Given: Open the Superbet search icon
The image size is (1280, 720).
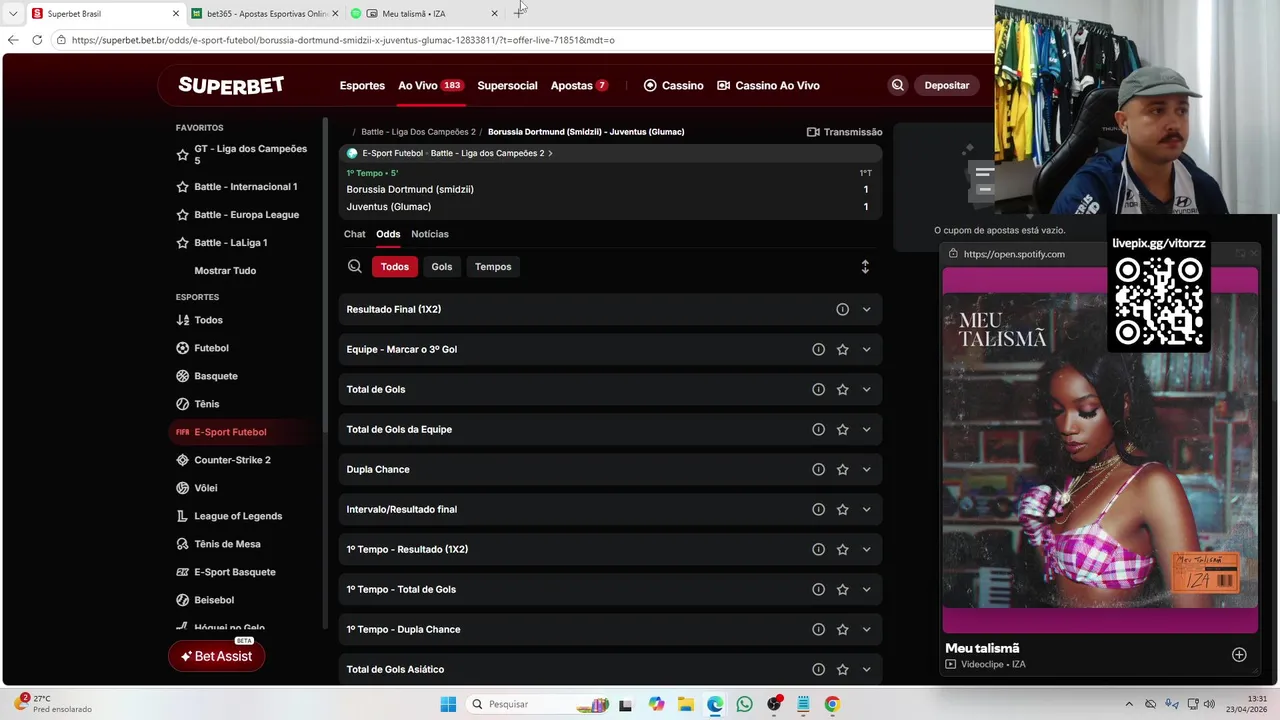Looking at the screenshot, I should pos(897,85).
